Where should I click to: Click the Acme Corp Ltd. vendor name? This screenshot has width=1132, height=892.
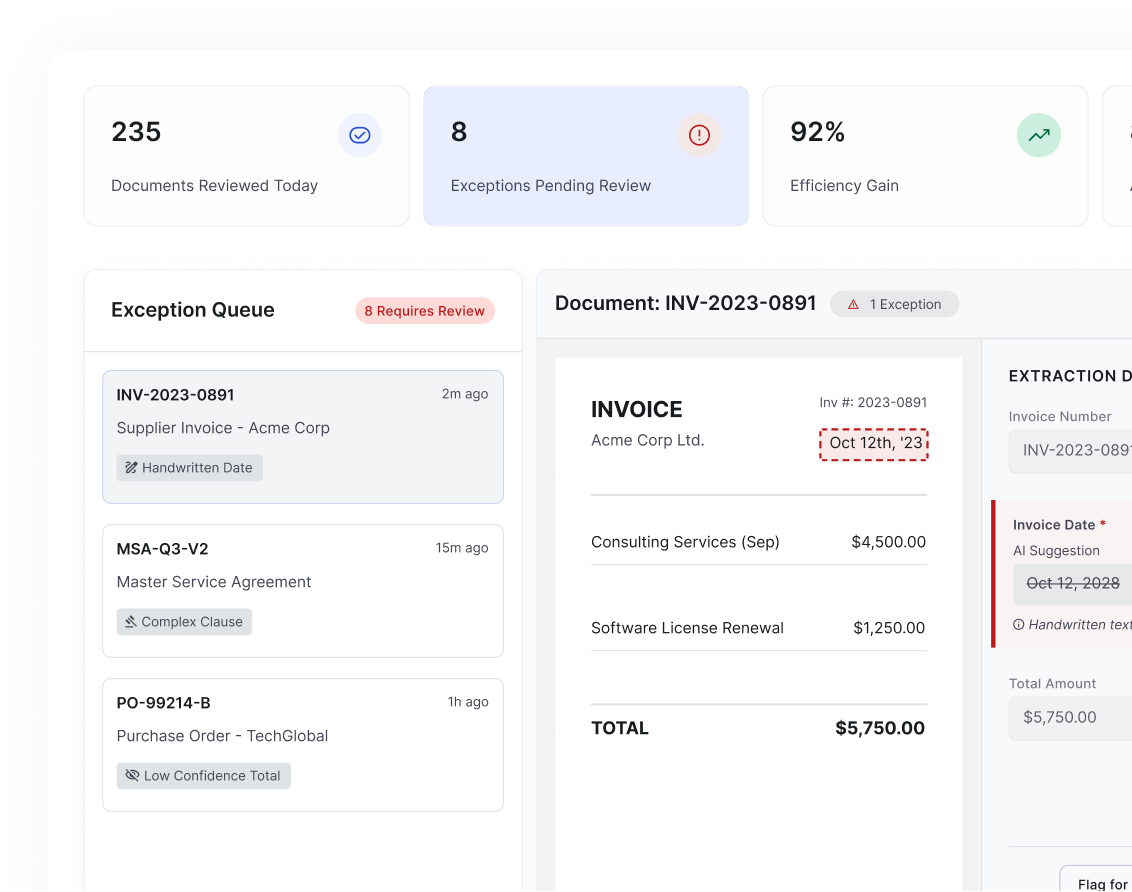[x=648, y=440]
